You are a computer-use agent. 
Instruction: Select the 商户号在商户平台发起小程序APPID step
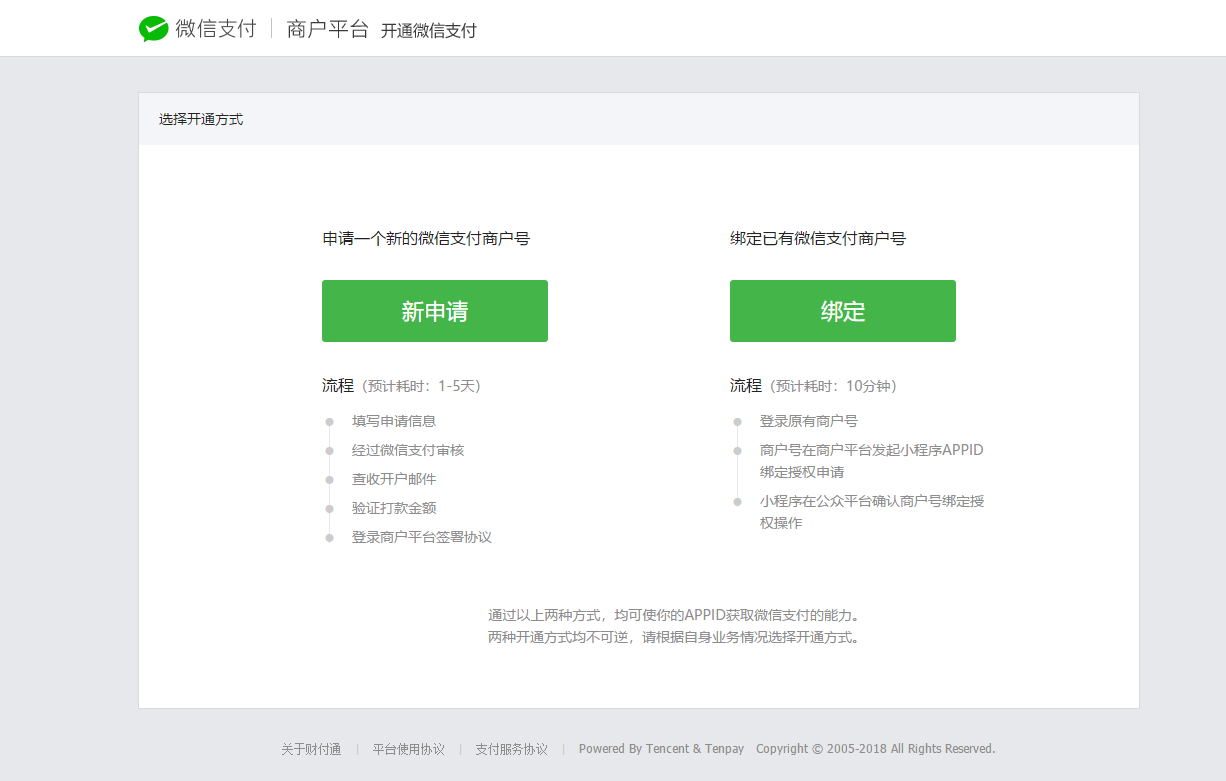point(872,461)
